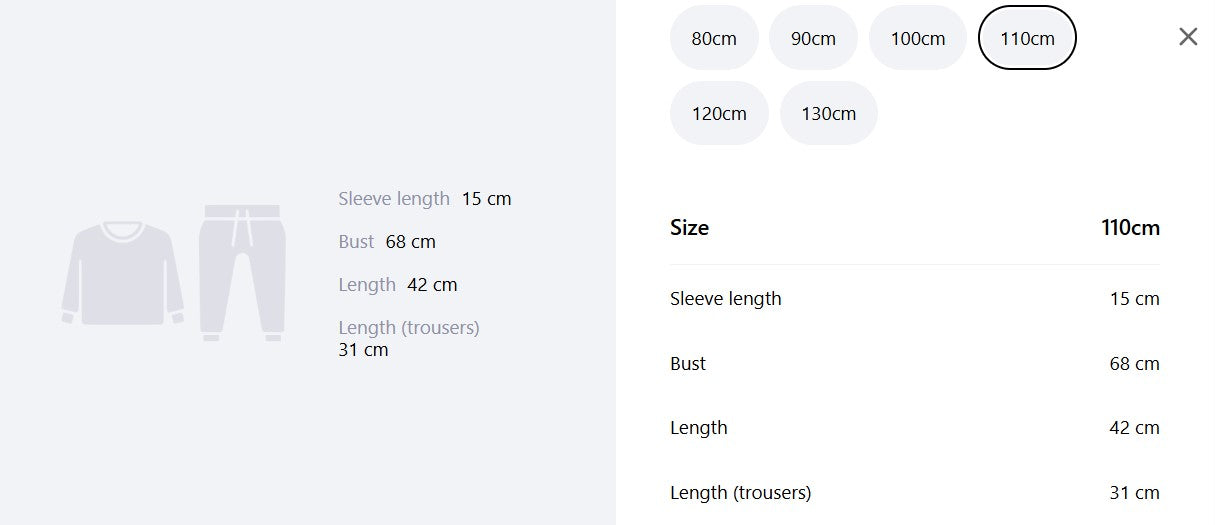
Task: Select the 80cm size option
Action: coord(714,38)
